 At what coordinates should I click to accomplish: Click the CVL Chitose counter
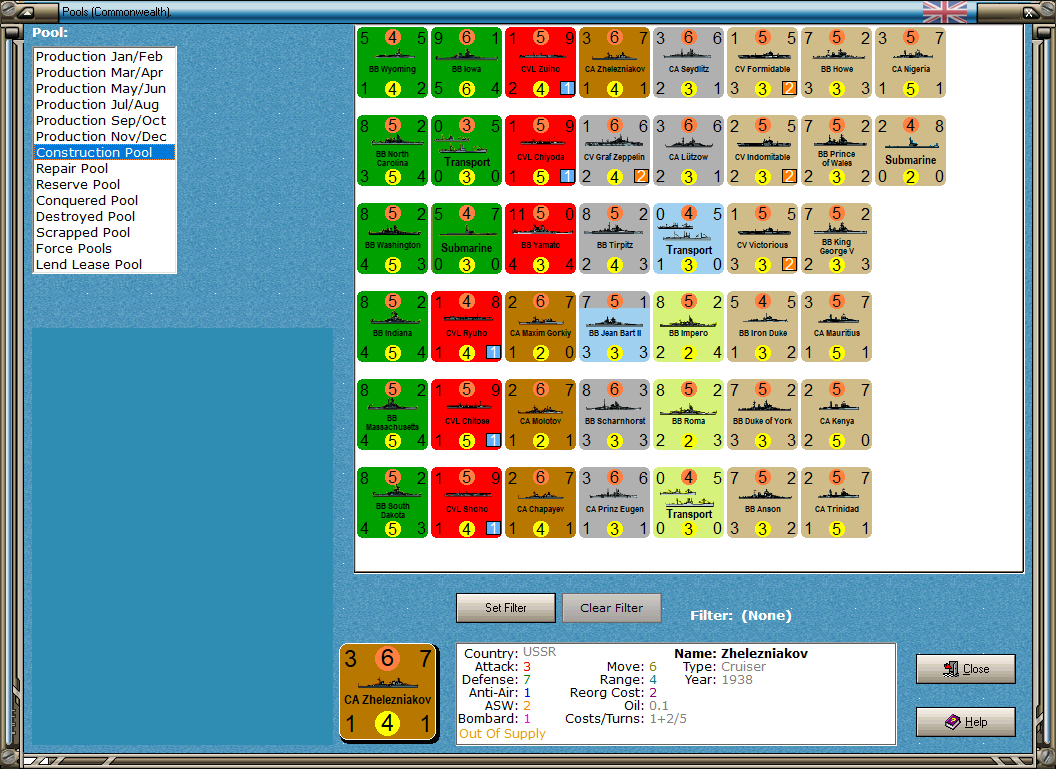[x=467, y=415]
